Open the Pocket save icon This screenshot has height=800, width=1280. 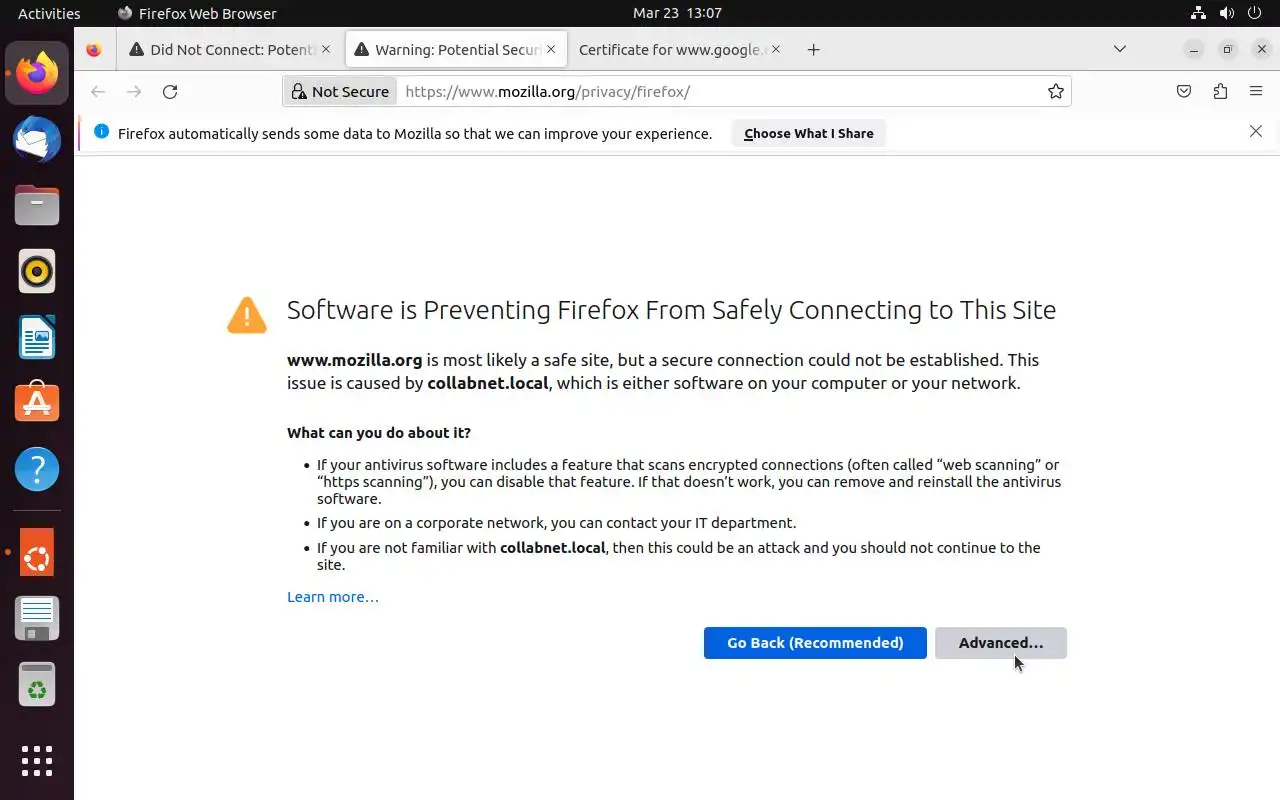pos(1184,92)
